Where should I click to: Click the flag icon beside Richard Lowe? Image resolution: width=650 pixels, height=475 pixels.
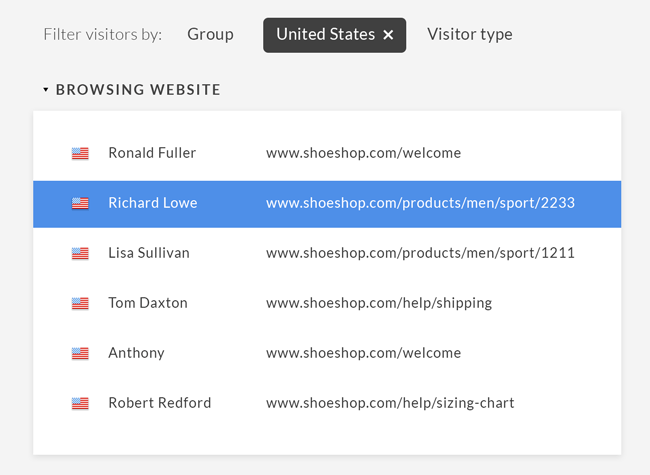80,204
